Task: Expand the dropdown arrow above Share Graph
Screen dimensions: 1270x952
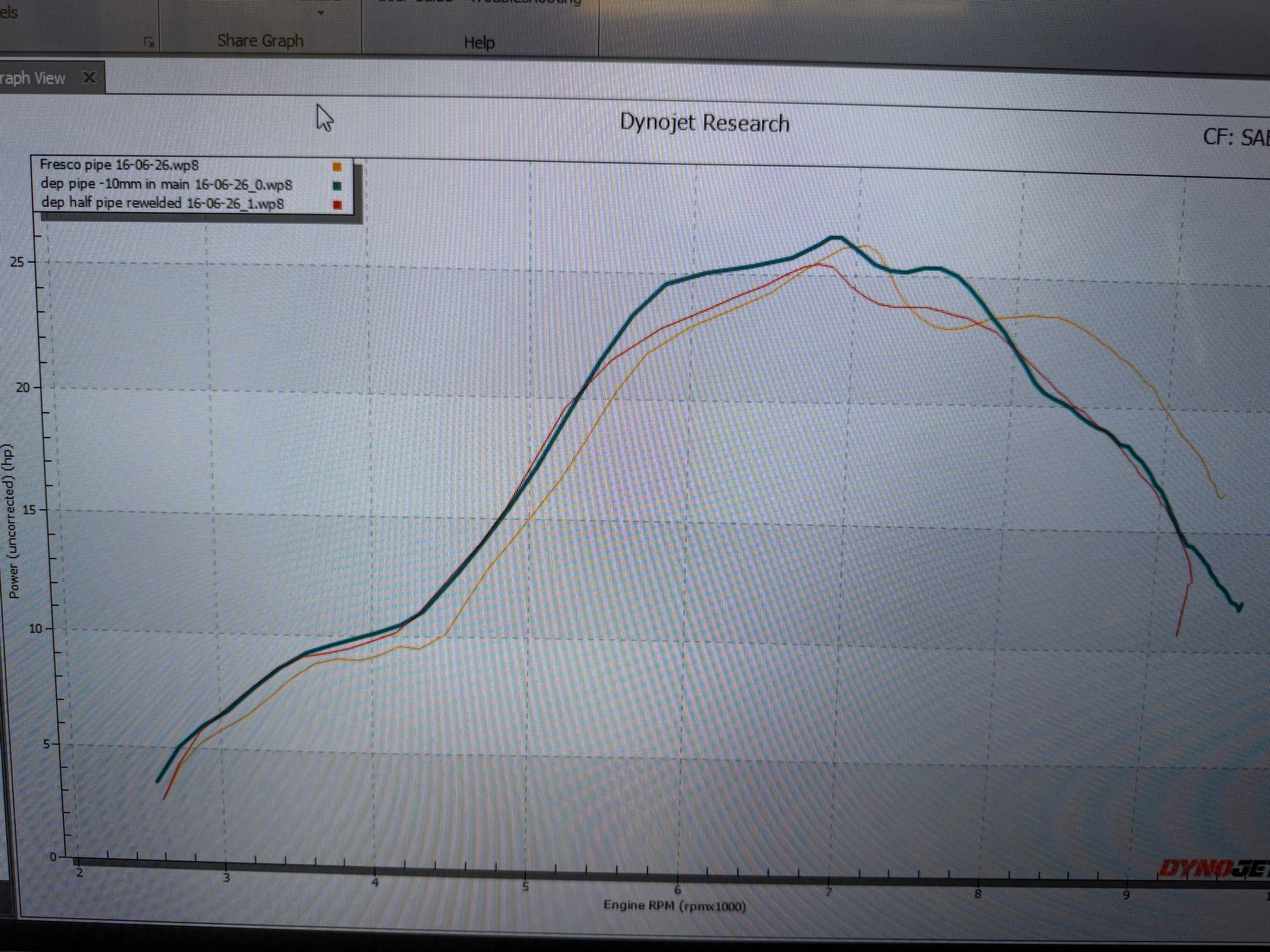Action: [321, 13]
